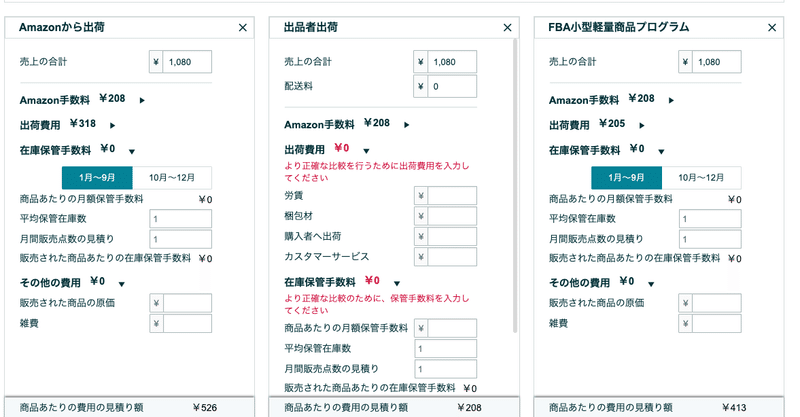Edit 平均保管在庫数 in FBA小型軽量 panel

(x=710, y=219)
